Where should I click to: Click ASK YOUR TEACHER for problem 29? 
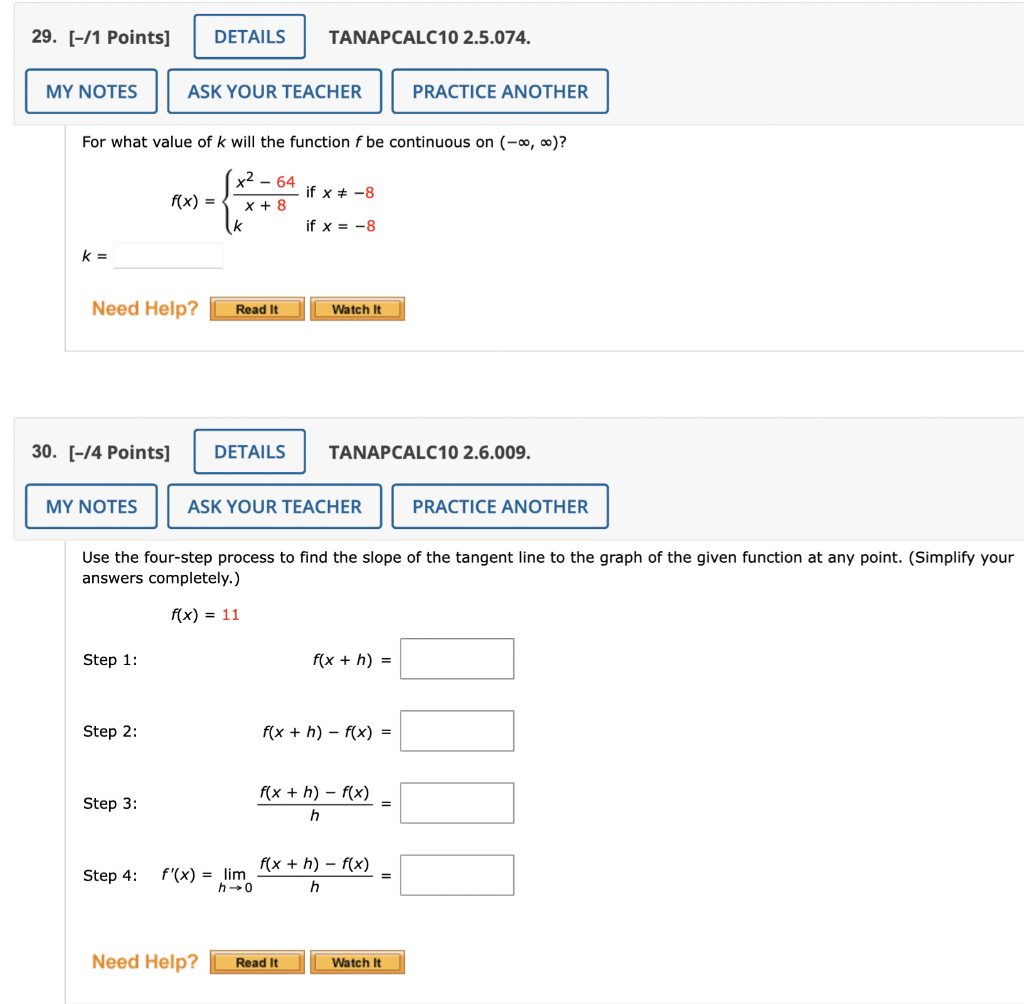tap(274, 90)
